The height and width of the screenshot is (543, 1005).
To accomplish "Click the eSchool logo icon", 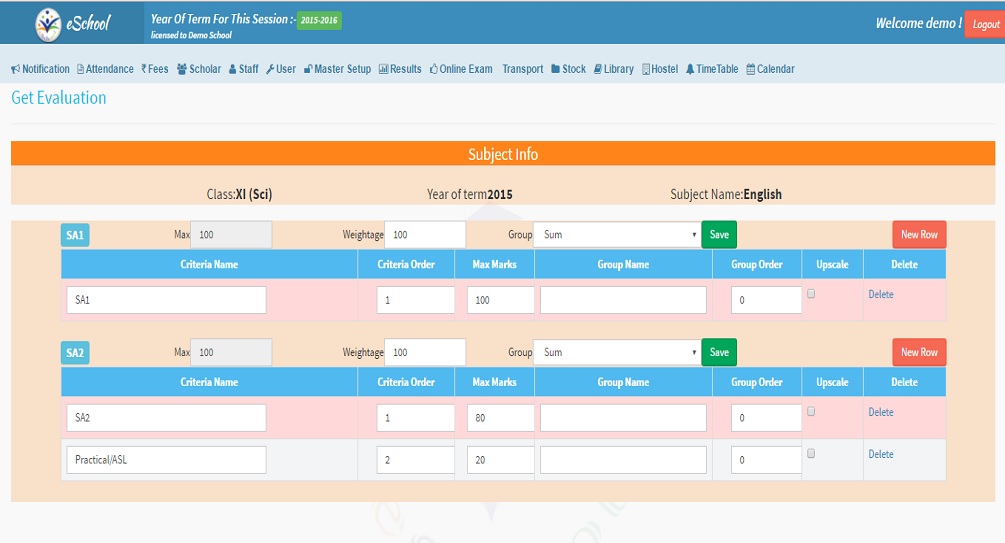I will click(x=47, y=22).
